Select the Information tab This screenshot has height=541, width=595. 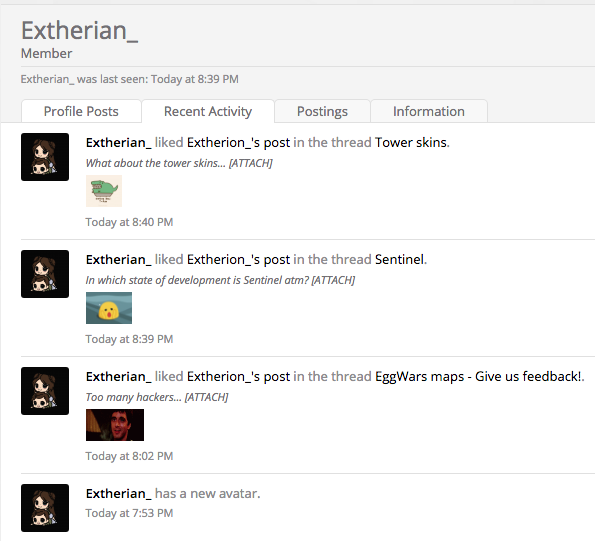coord(429,111)
